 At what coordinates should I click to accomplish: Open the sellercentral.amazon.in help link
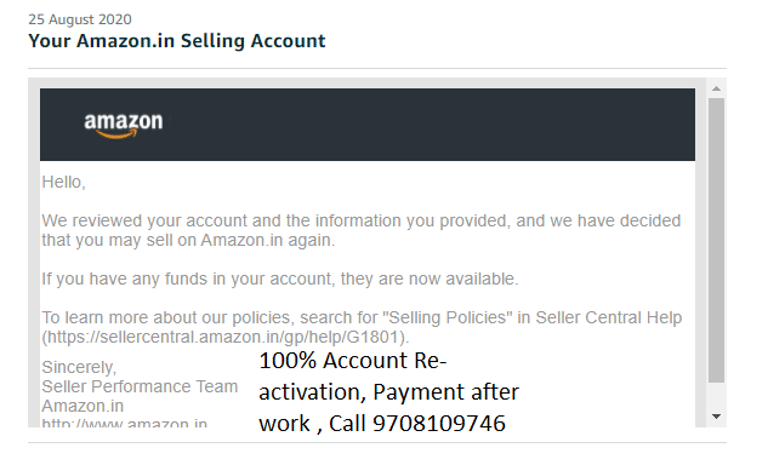[225, 337]
